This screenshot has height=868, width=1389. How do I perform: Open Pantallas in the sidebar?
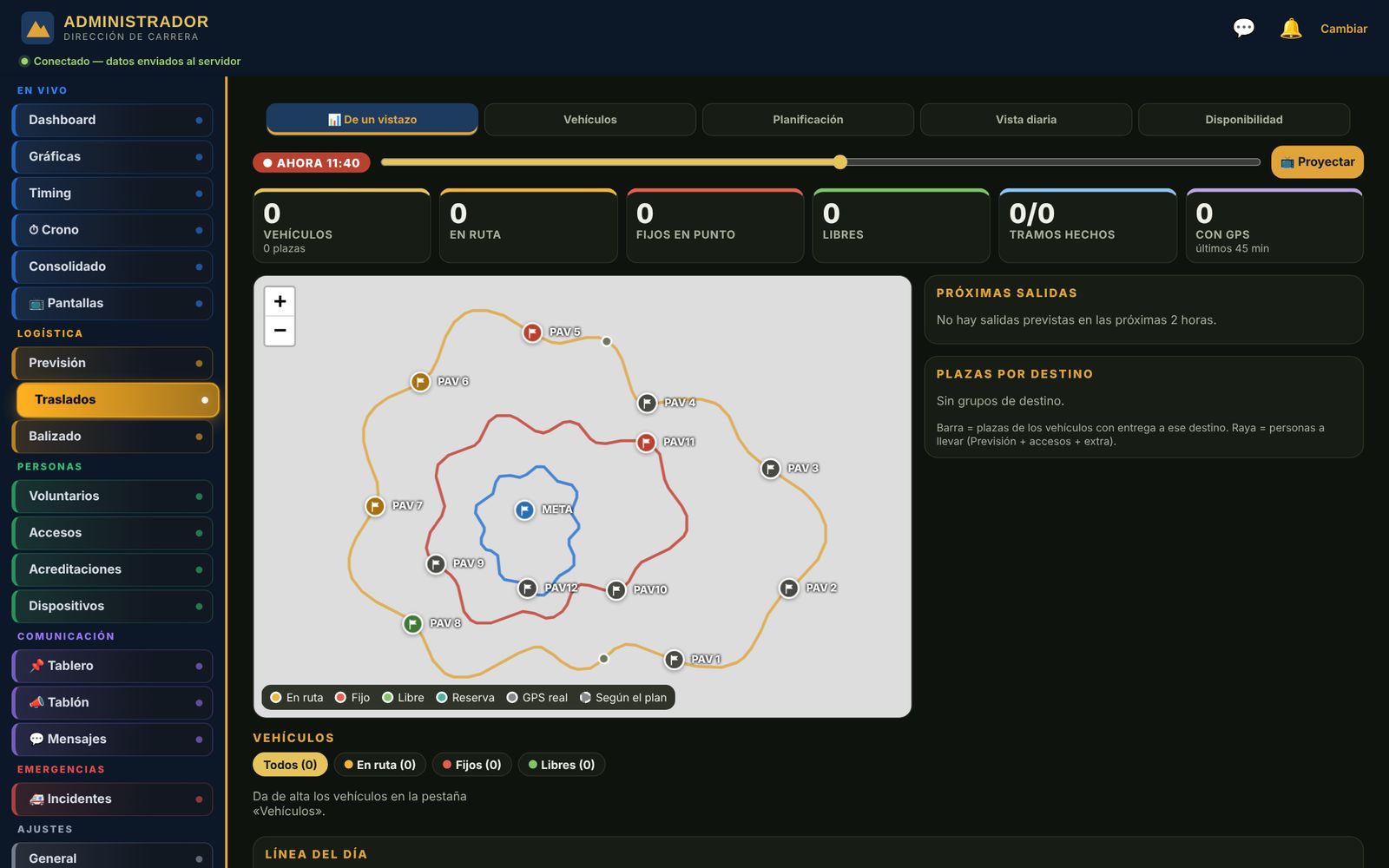click(112, 303)
